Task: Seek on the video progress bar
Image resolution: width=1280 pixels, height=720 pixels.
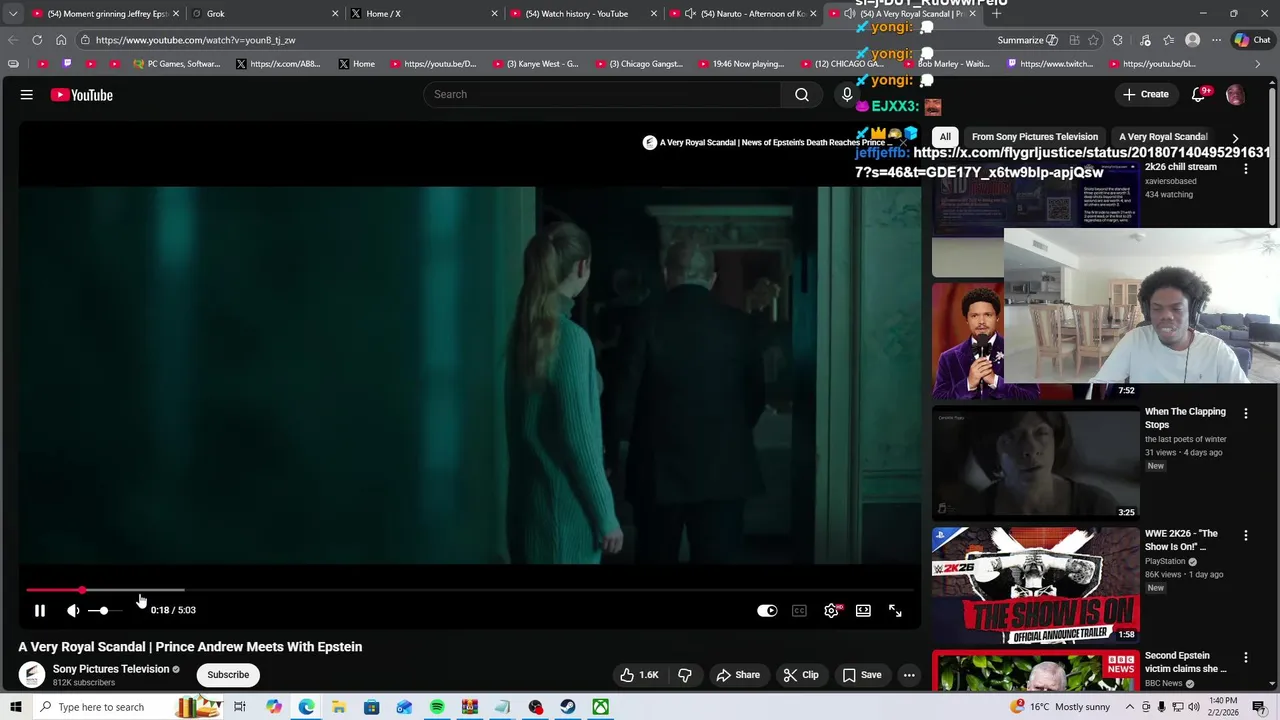Action: click(x=468, y=591)
